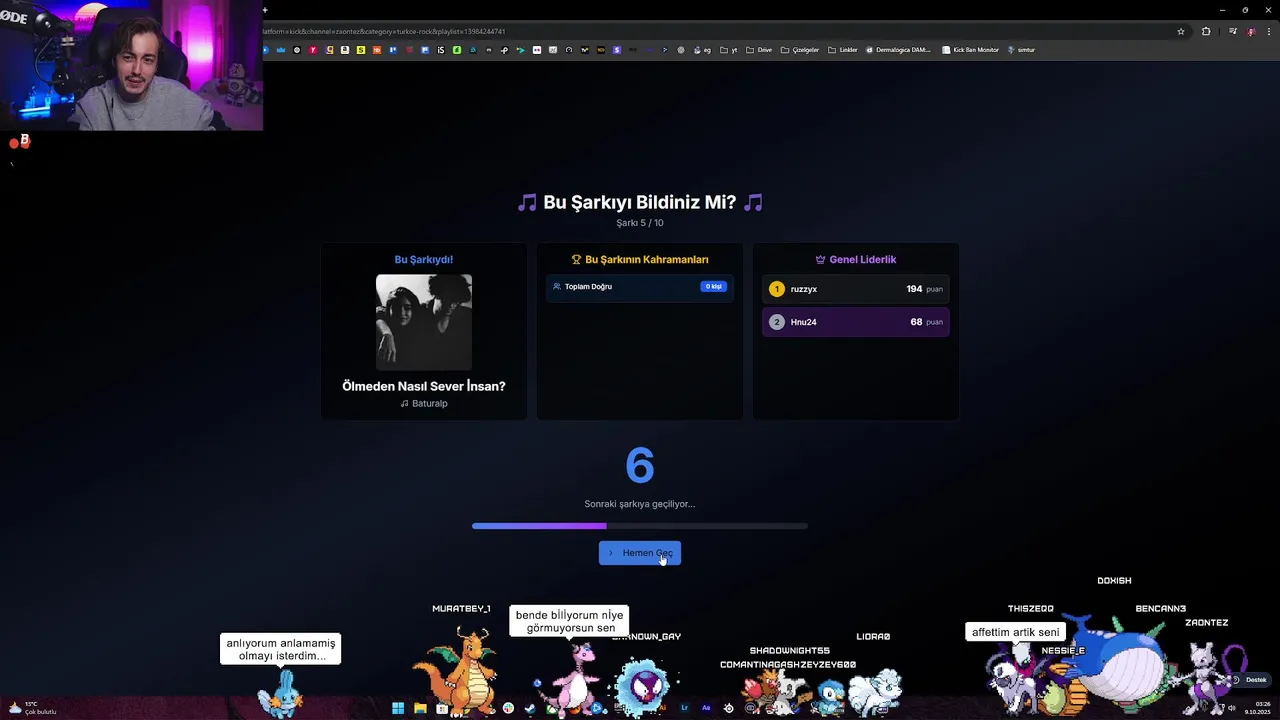This screenshot has width=1280, height=720.
Task: Open the Dermalogica DAM bookmark
Action: click(x=898, y=50)
